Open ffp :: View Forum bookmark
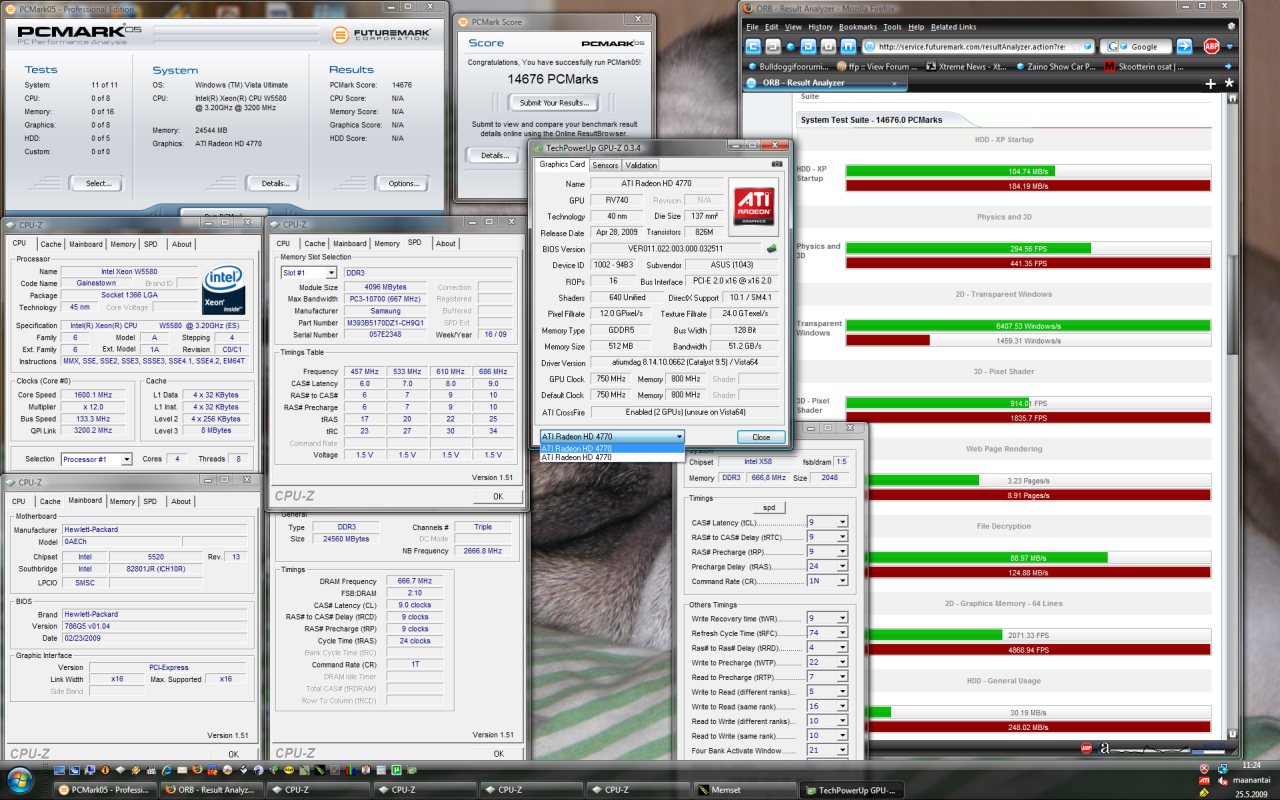The height and width of the screenshot is (800, 1280). [877, 67]
